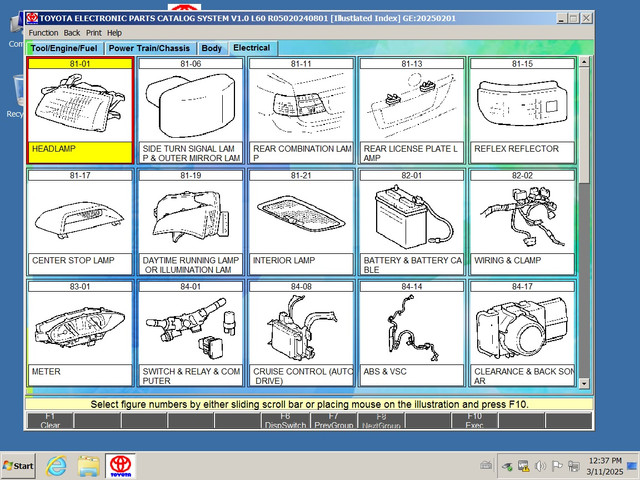Viewport: 640px width, 480px height.
Task: Click the security warning tray icon
Action: click(523, 466)
